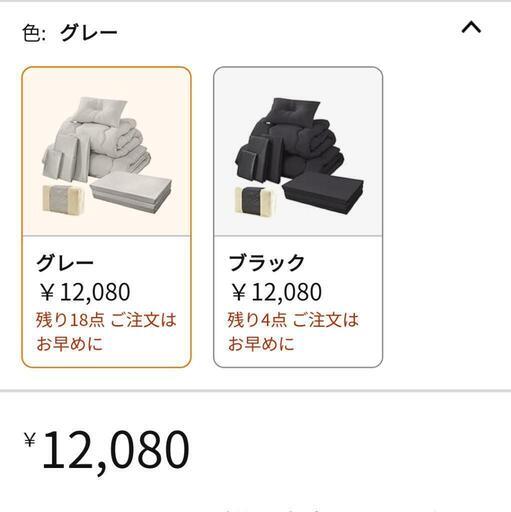
Task: Click the ブラック option name label
Action: (x=266, y=263)
